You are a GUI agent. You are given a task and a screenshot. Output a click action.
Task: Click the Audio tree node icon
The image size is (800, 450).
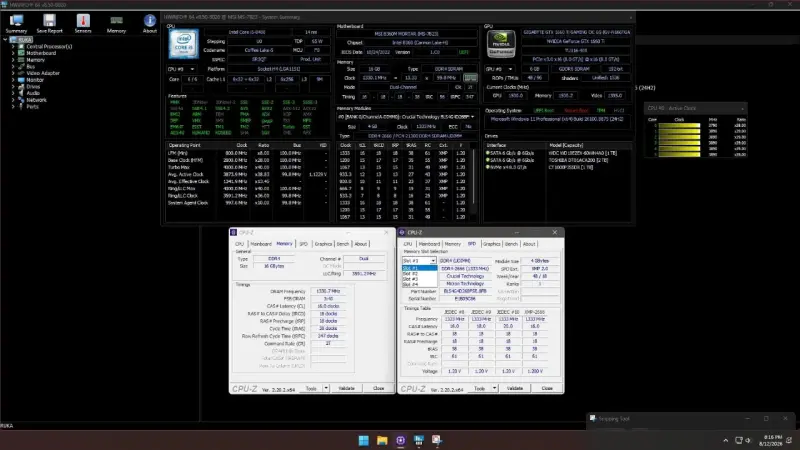click(x=21, y=93)
